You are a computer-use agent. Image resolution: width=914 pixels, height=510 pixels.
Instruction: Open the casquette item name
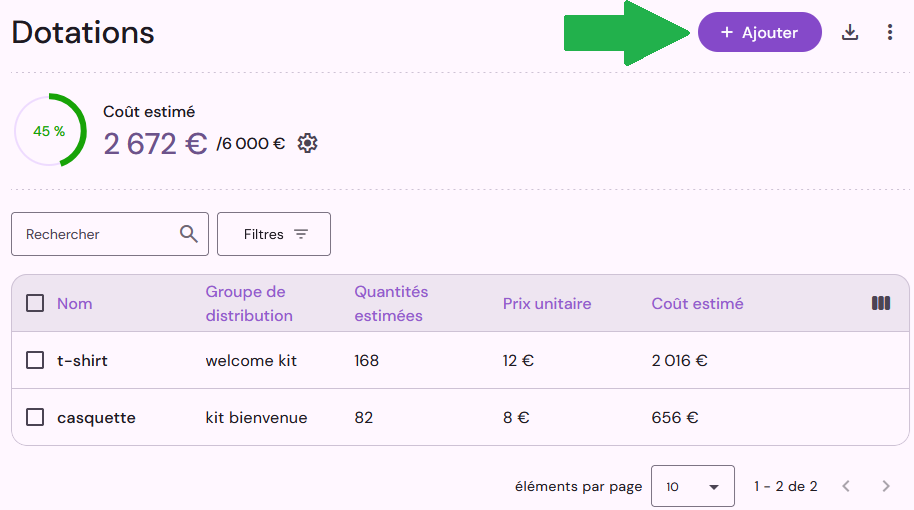pyautogui.click(x=96, y=418)
